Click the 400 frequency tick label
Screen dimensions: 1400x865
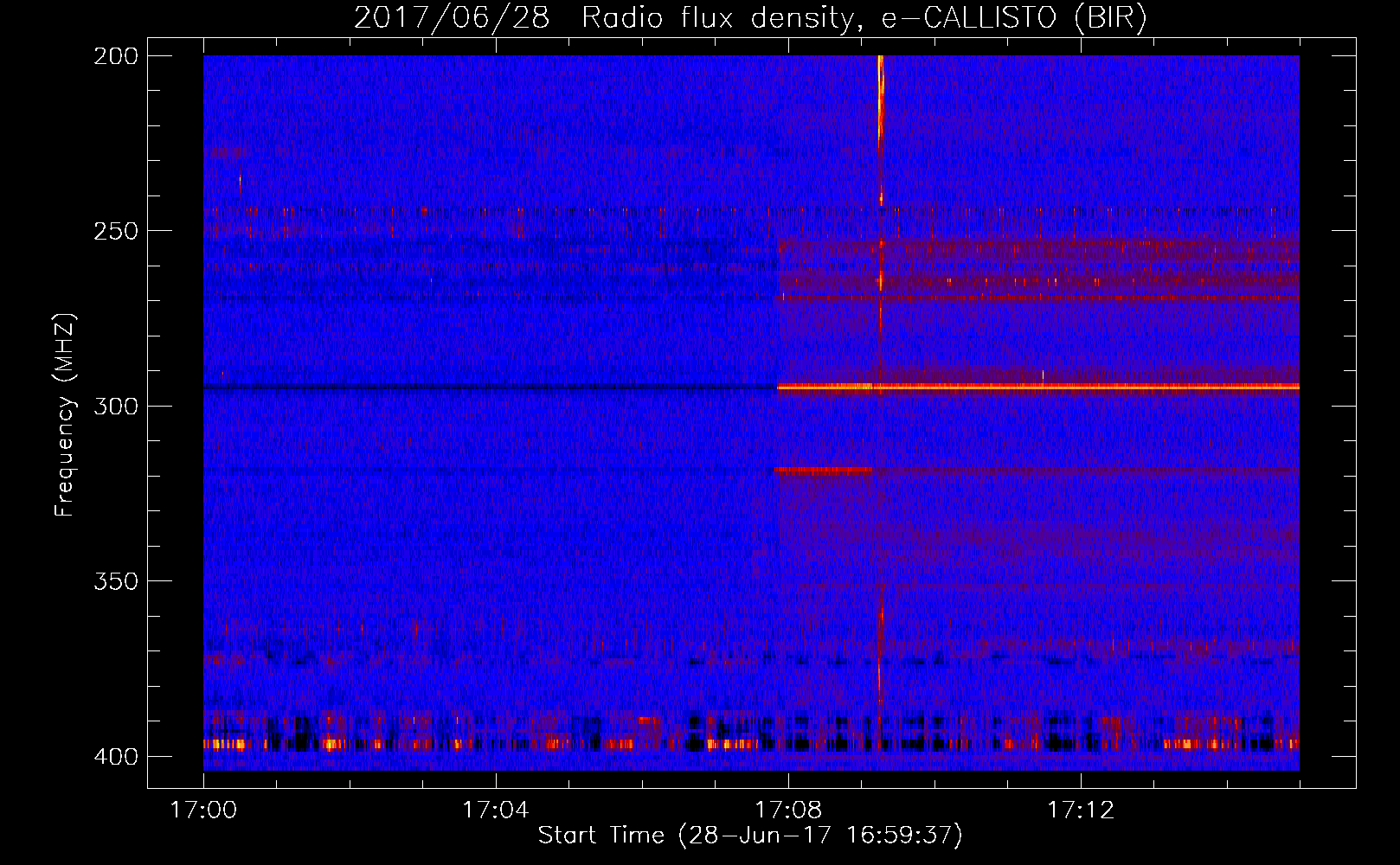click(x=115, y=756)
